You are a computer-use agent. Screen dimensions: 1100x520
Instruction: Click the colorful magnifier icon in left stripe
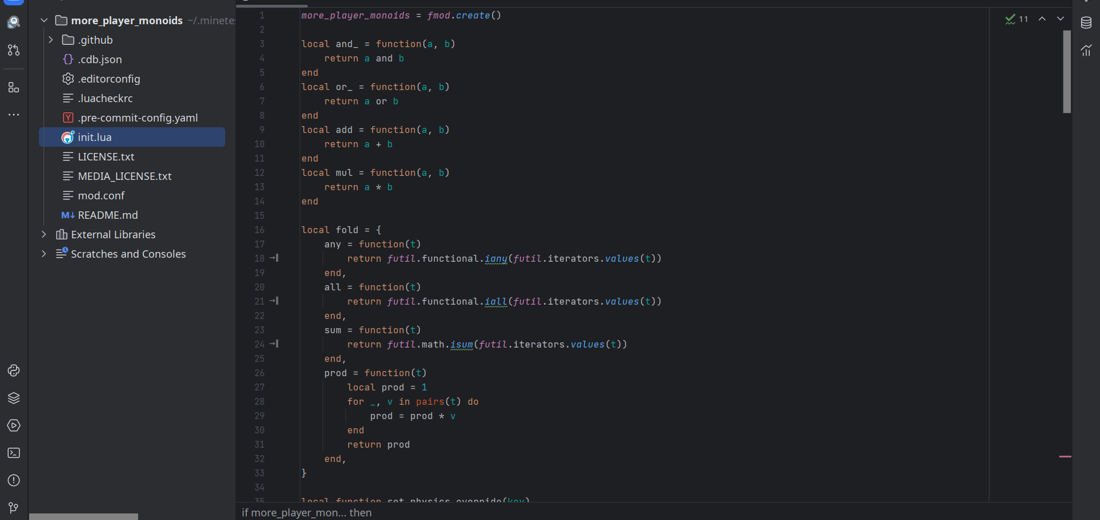click(x=13, y=22)
